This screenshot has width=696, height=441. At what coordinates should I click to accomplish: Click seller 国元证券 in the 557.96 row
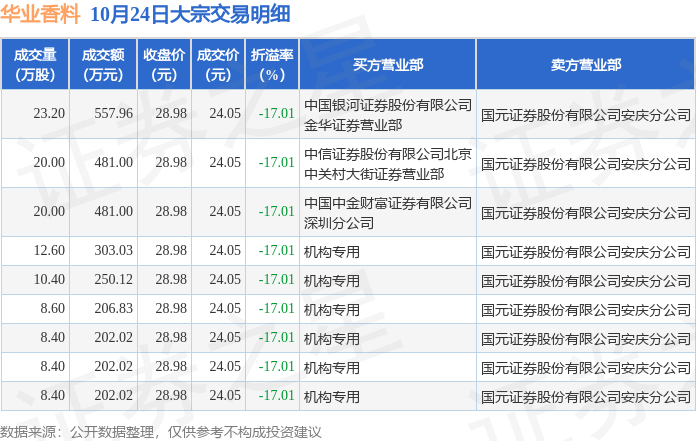[x=585, y=115]
